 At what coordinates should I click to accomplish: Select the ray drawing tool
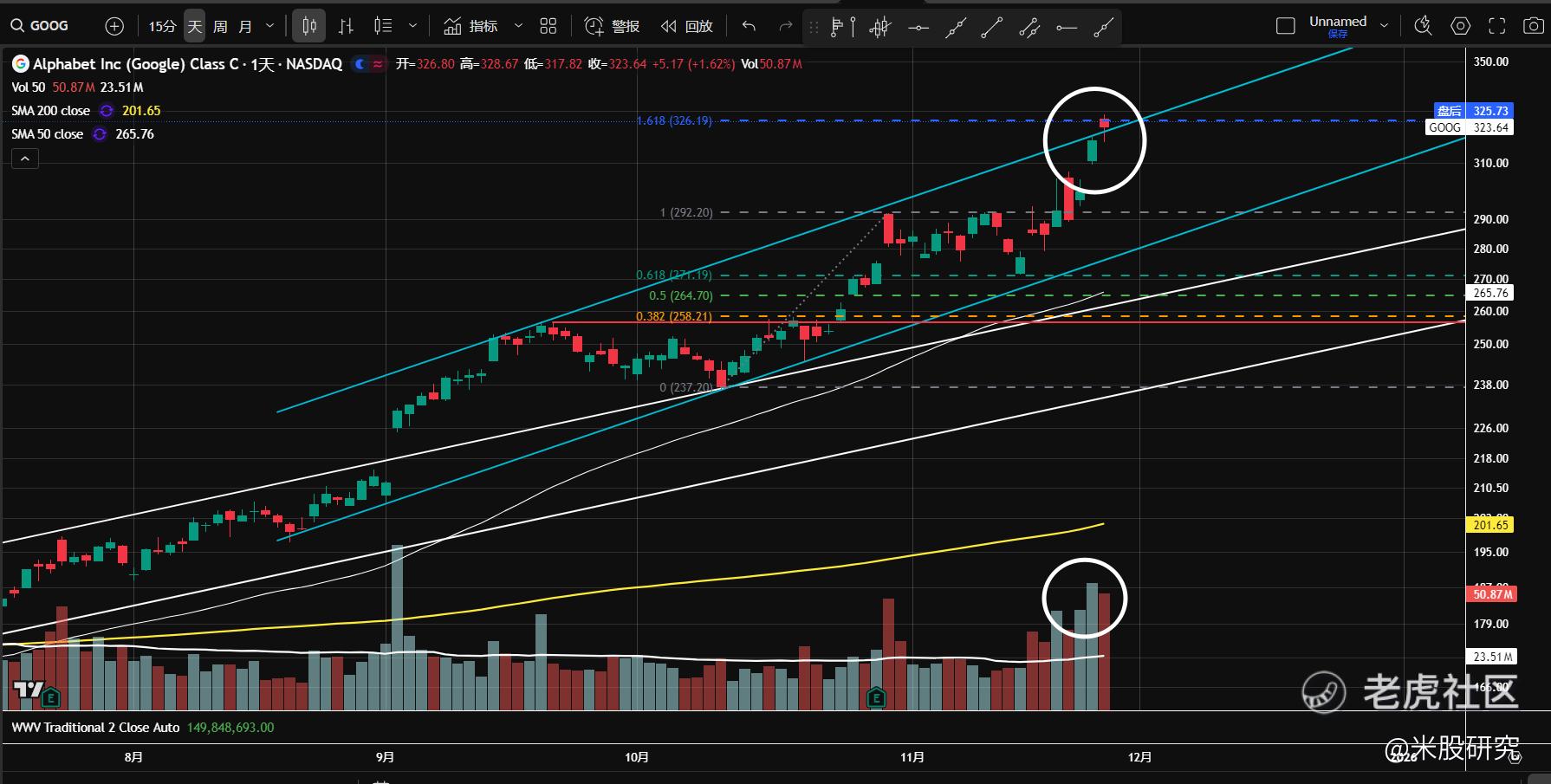tap(1103, 28)
